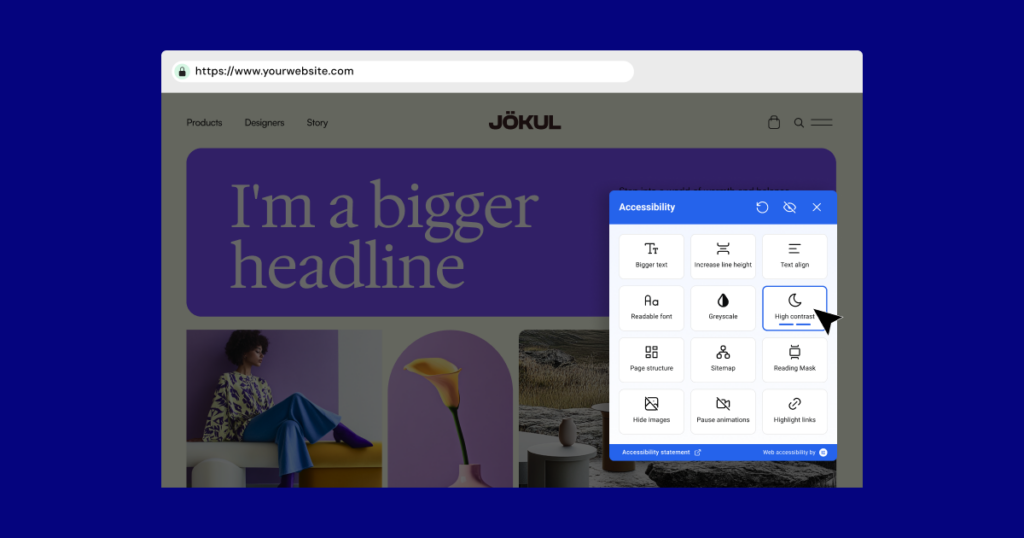
Task: Select the Text align tile
Action: pos(794,256)
